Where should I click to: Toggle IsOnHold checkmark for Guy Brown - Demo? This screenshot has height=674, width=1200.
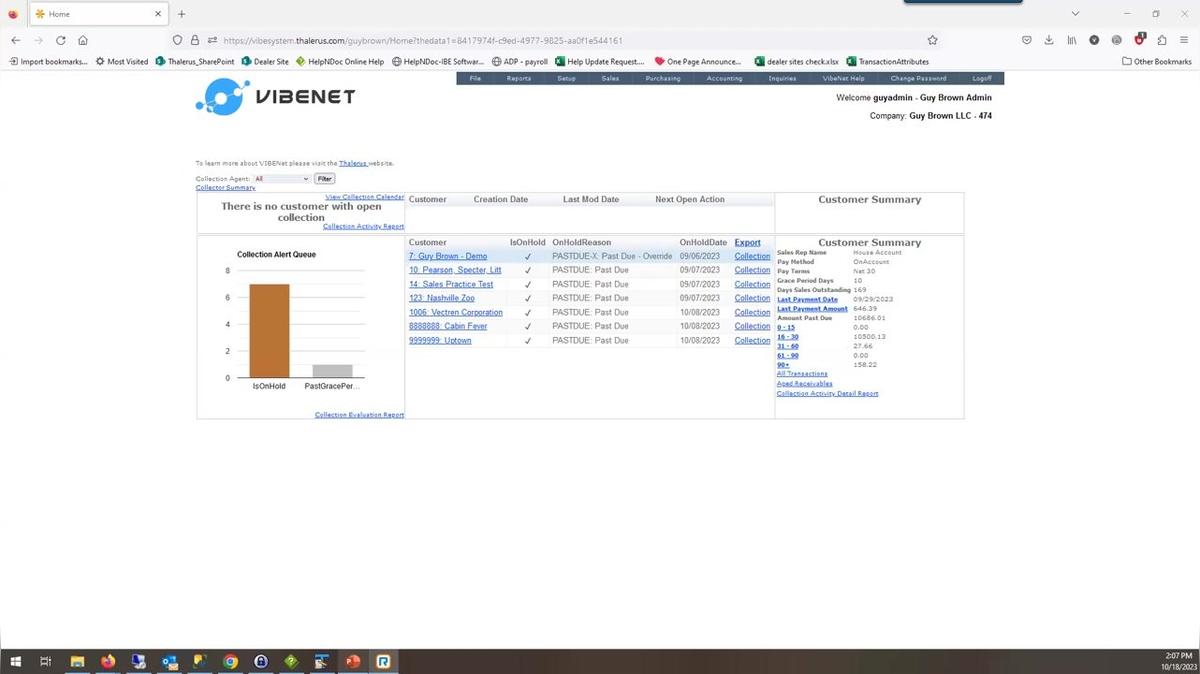point(528,257)
